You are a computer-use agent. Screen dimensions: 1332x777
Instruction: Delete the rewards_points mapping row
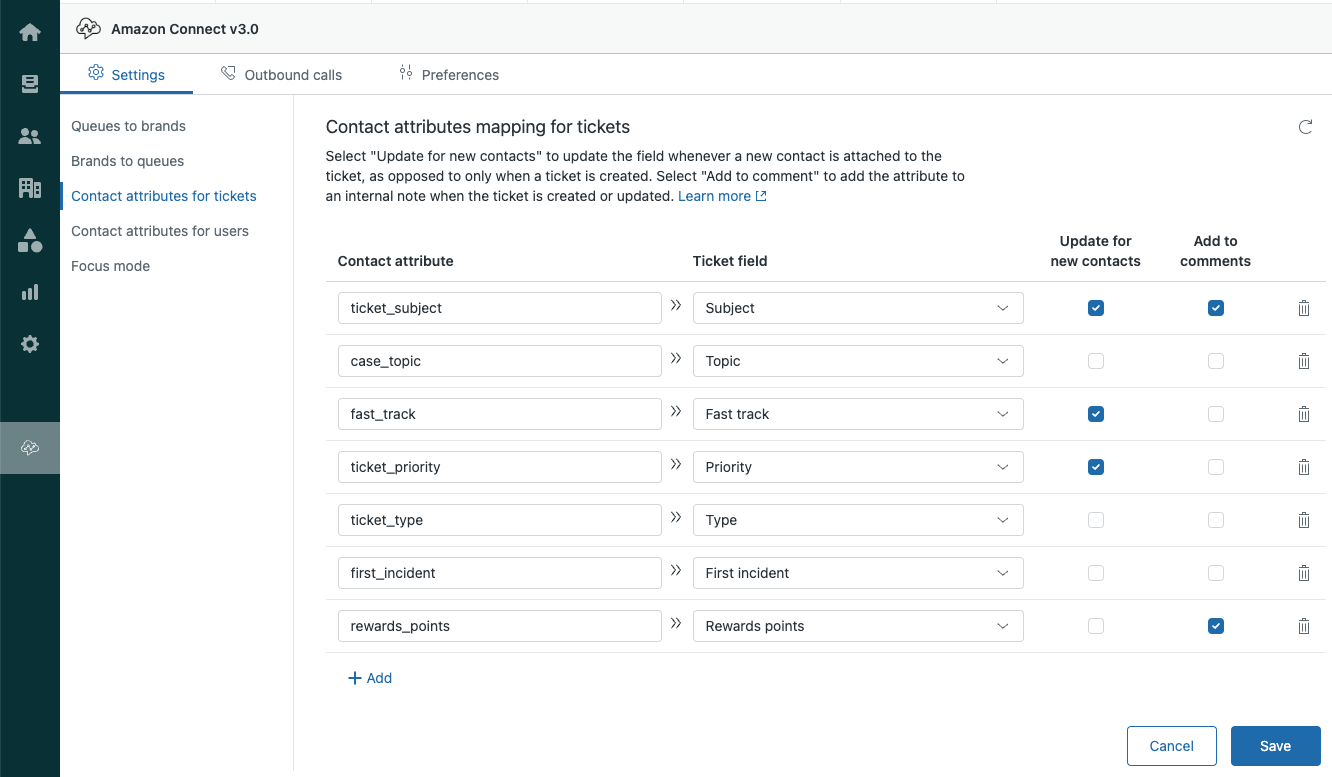[x=1303, y=626]
